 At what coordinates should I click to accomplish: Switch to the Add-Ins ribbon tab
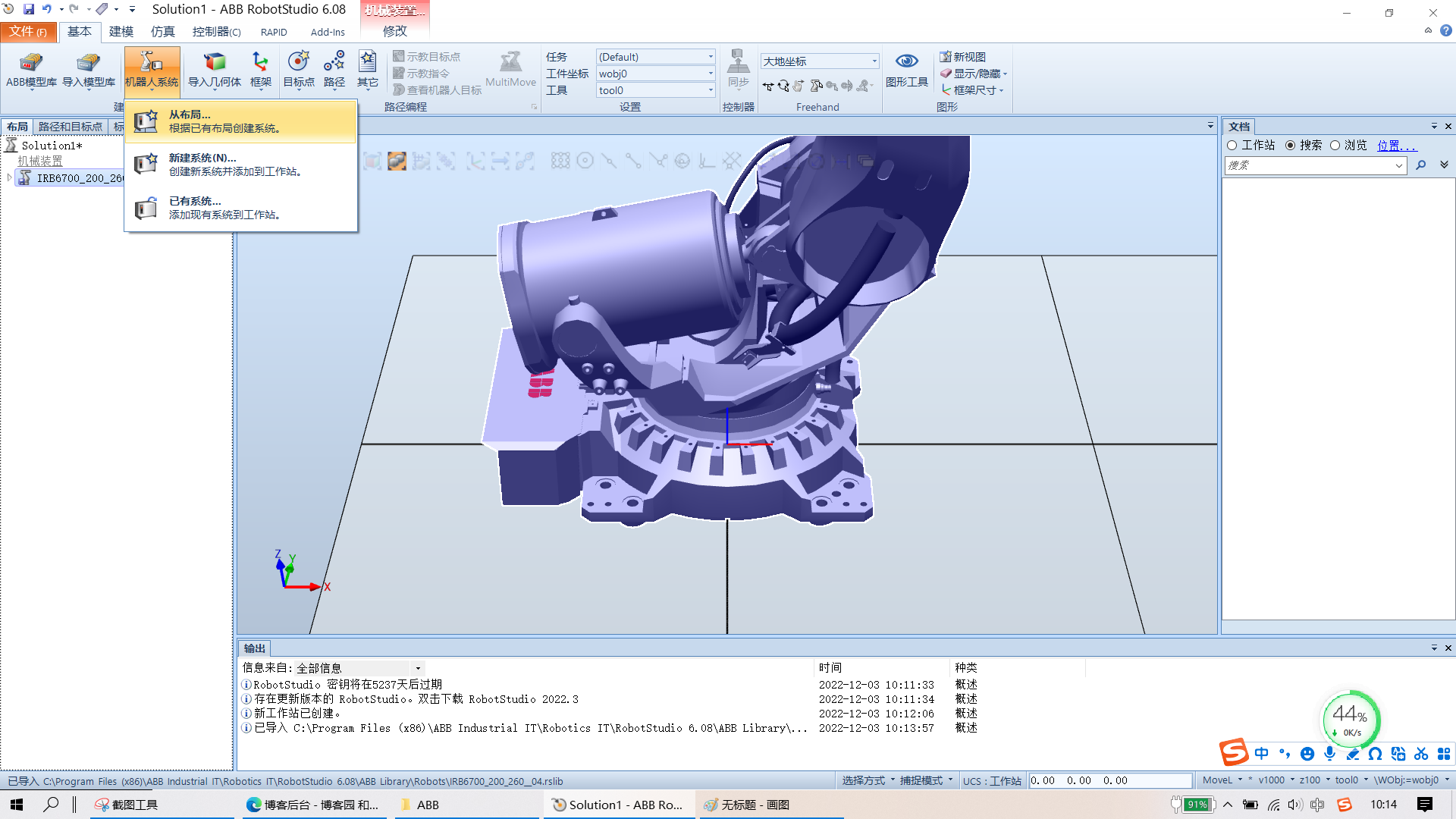(328, 32)
